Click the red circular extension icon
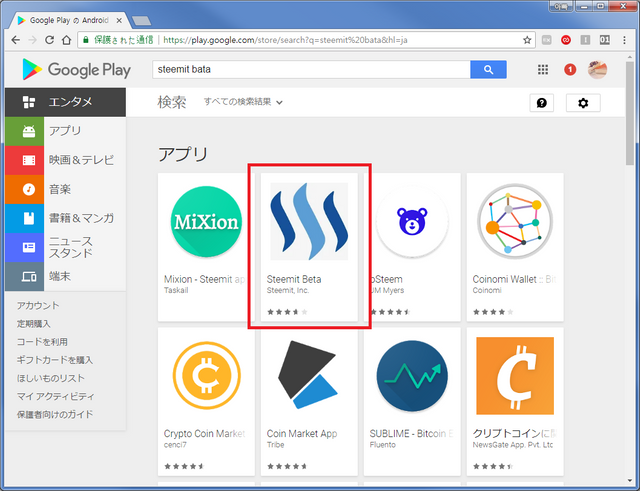 point(566,40)
